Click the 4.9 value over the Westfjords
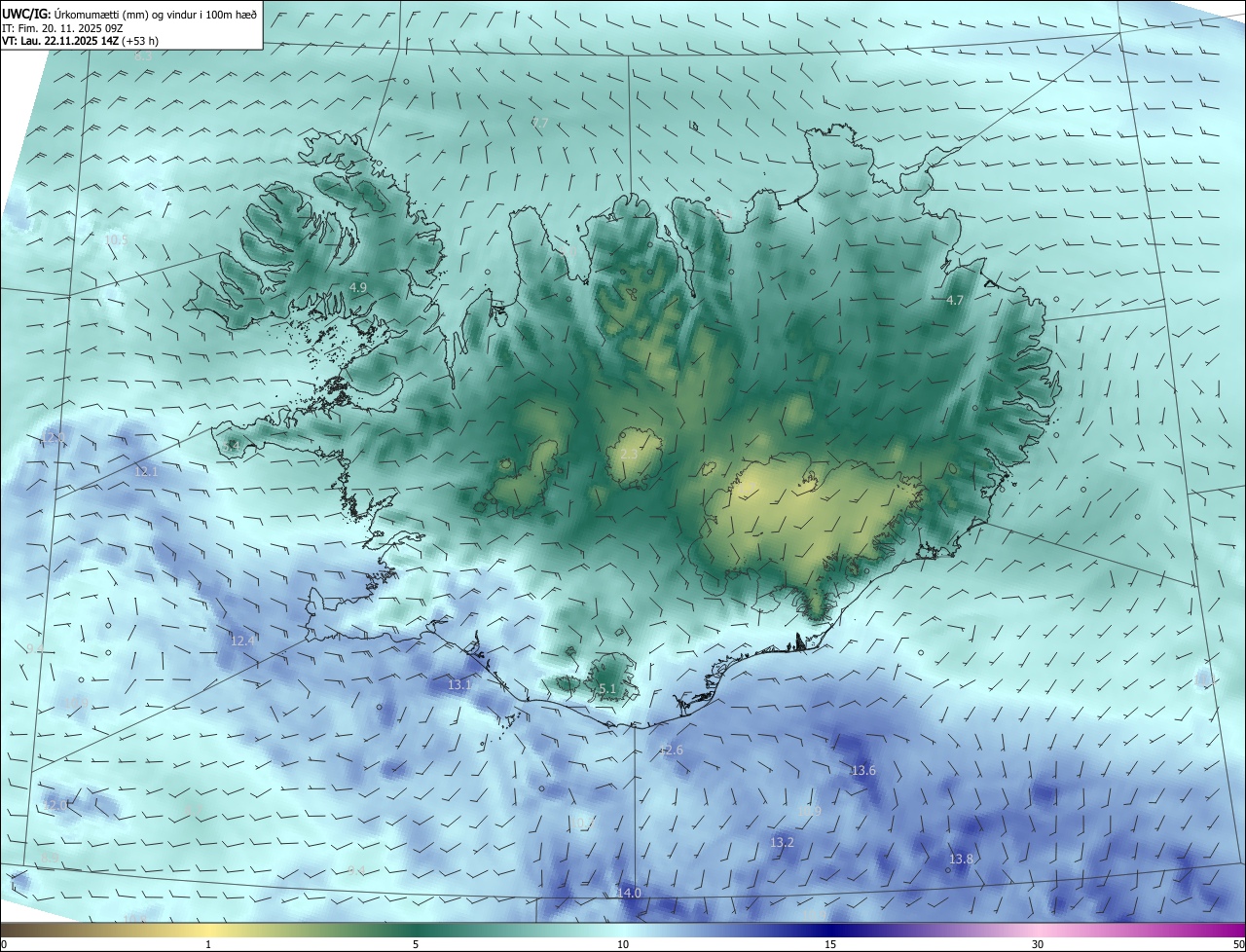This screenshot has width=1246, height=952. click(357, 288)
